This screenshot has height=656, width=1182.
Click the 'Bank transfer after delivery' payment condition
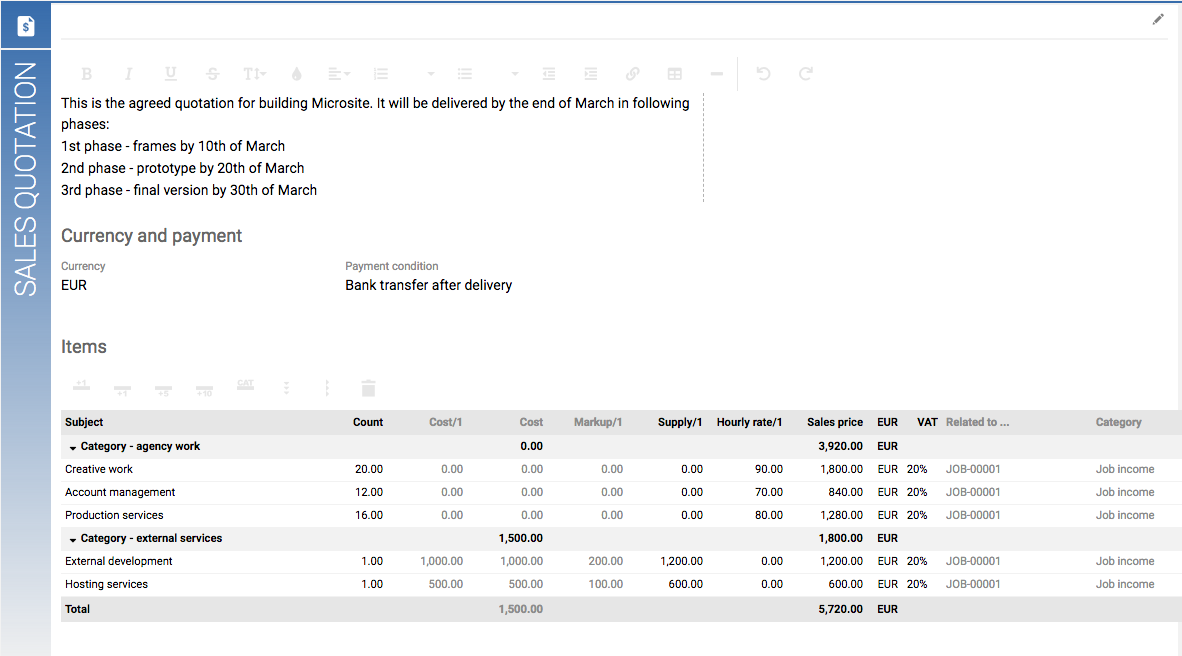(428, 285)
